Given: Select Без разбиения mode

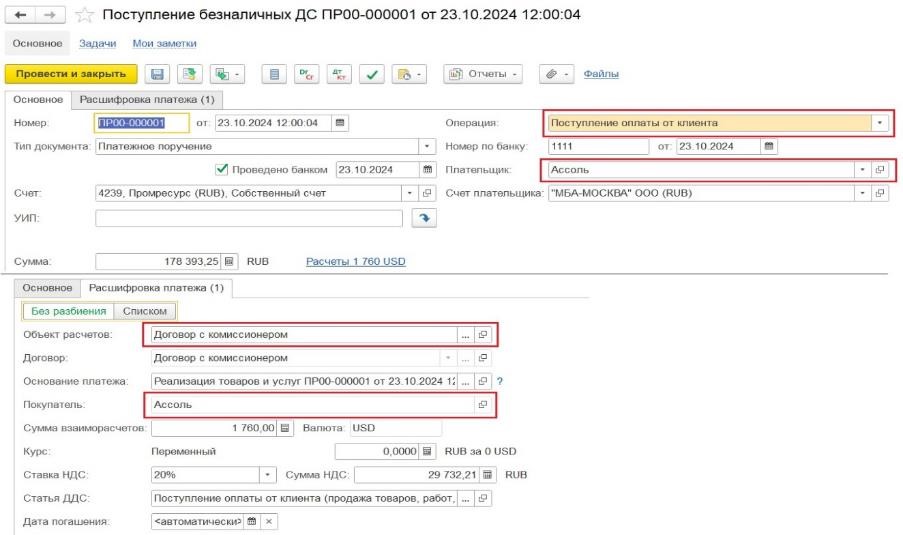Looking at the screenshot, I should click(65, 311).
